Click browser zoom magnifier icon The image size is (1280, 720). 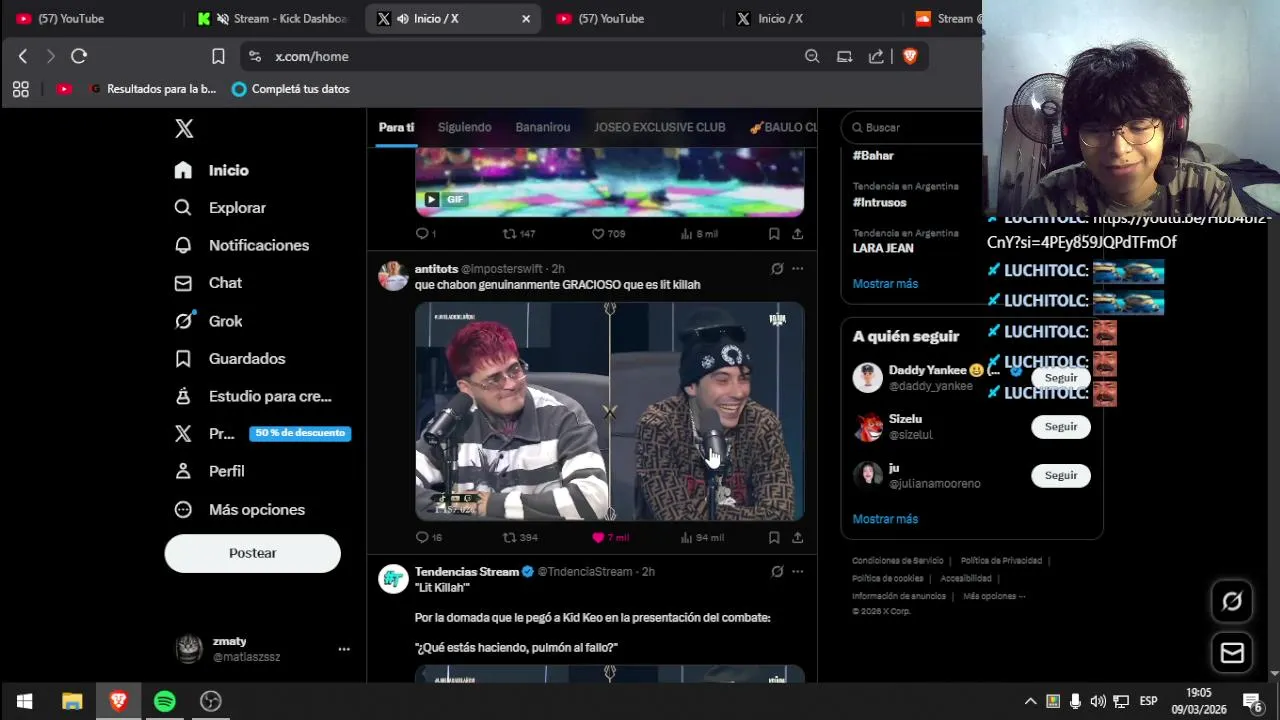click(x=812, y=57)
